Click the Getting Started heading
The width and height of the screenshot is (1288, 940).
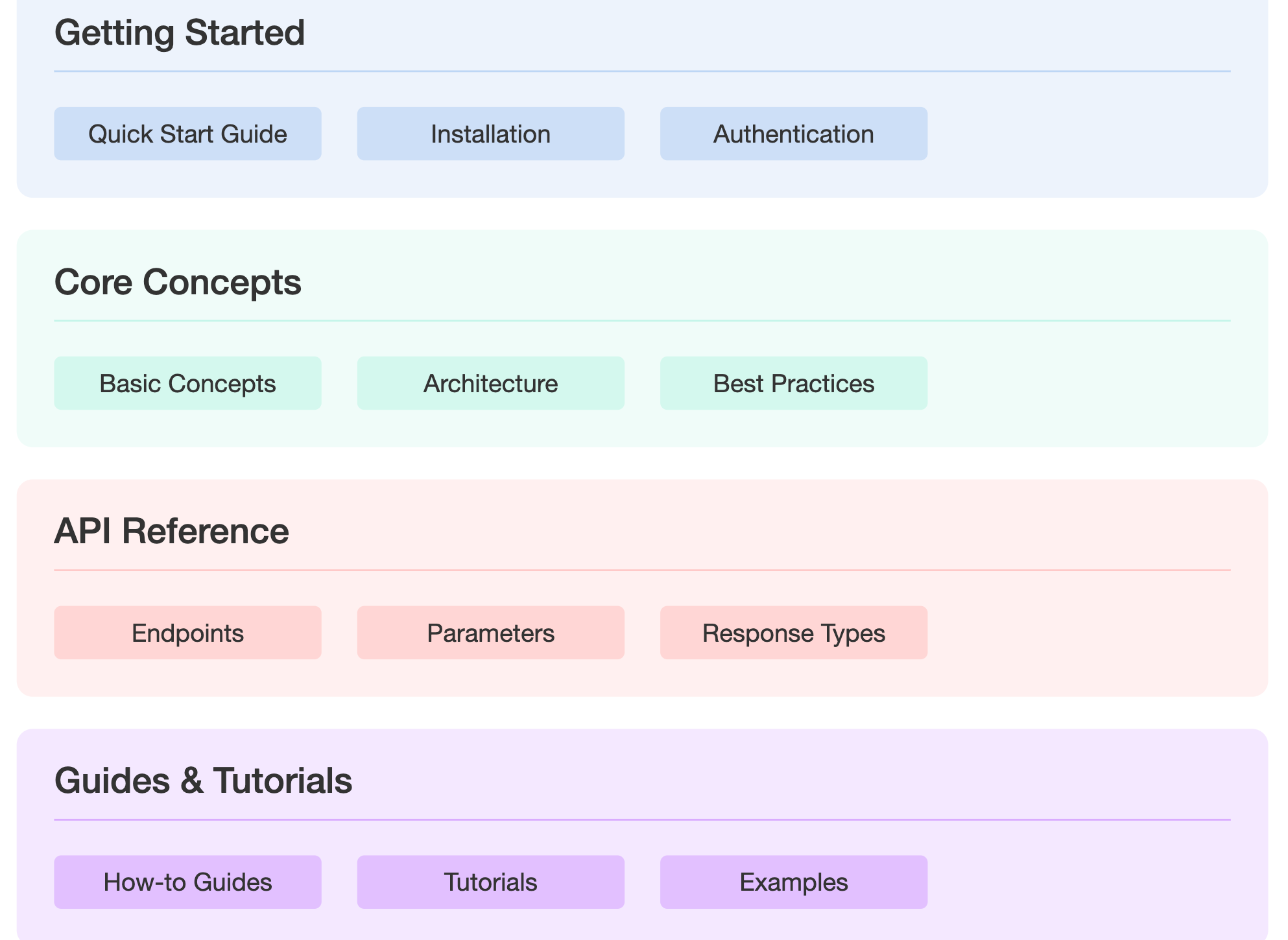click(x=180, y=32)
